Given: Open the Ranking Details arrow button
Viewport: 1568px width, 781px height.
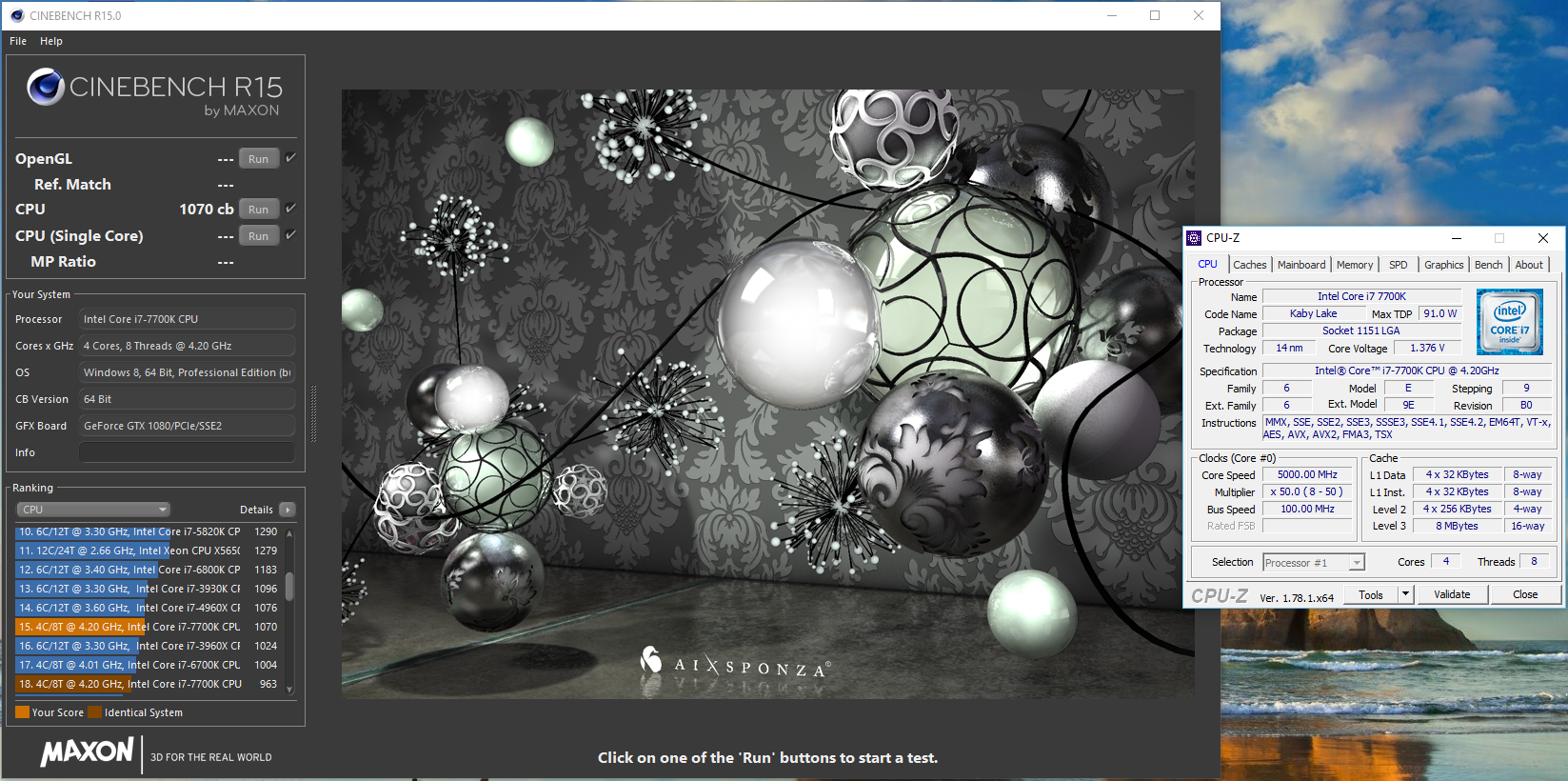Looking at the screenshot, I should (288, 510).
